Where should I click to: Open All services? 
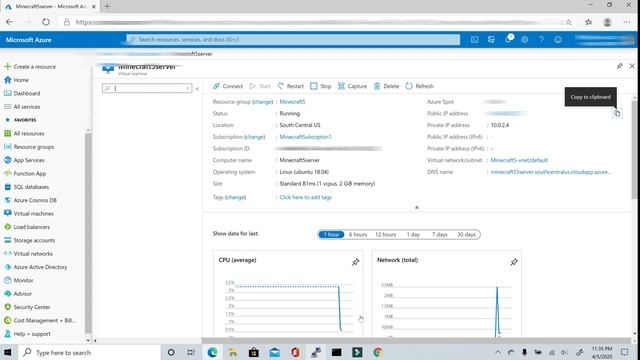(x=22, y=107)
